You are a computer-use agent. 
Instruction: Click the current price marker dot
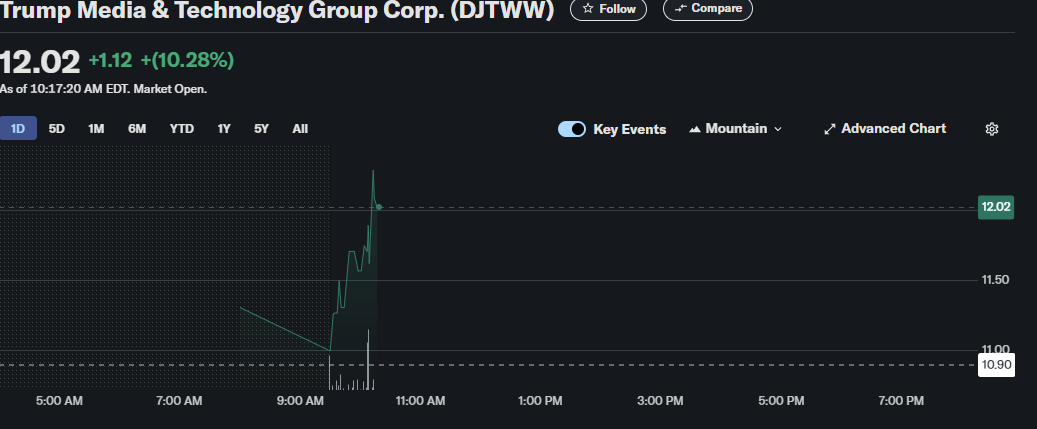click(x=379, y=207)
